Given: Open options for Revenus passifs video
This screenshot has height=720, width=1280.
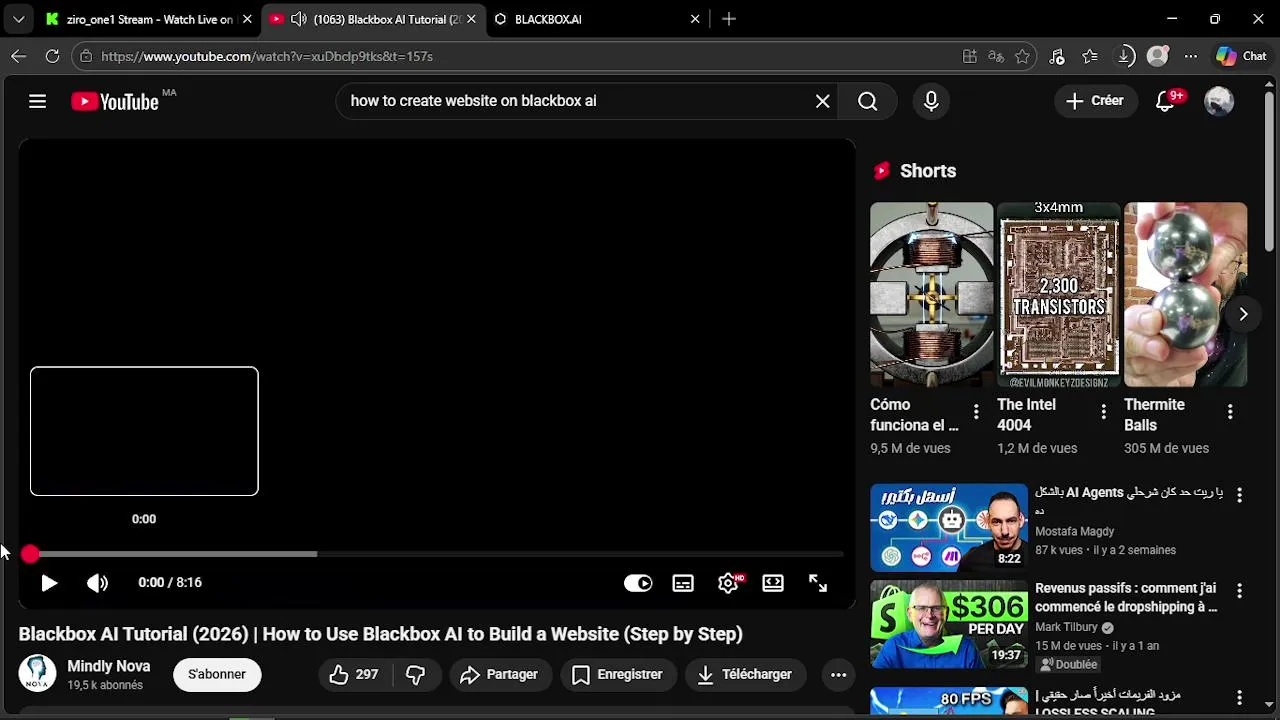Looking at the screenshot, I should tap(1239, 591).
